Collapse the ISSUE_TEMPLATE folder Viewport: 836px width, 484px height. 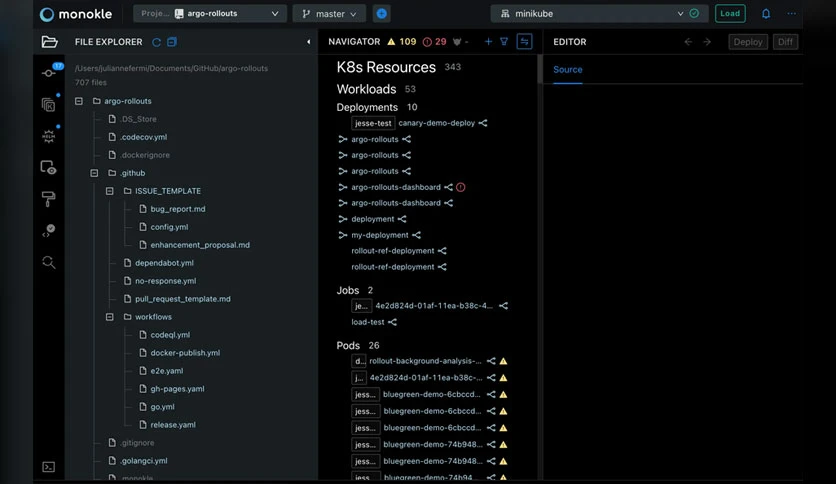pyautogui.click(x=109, y=191)
